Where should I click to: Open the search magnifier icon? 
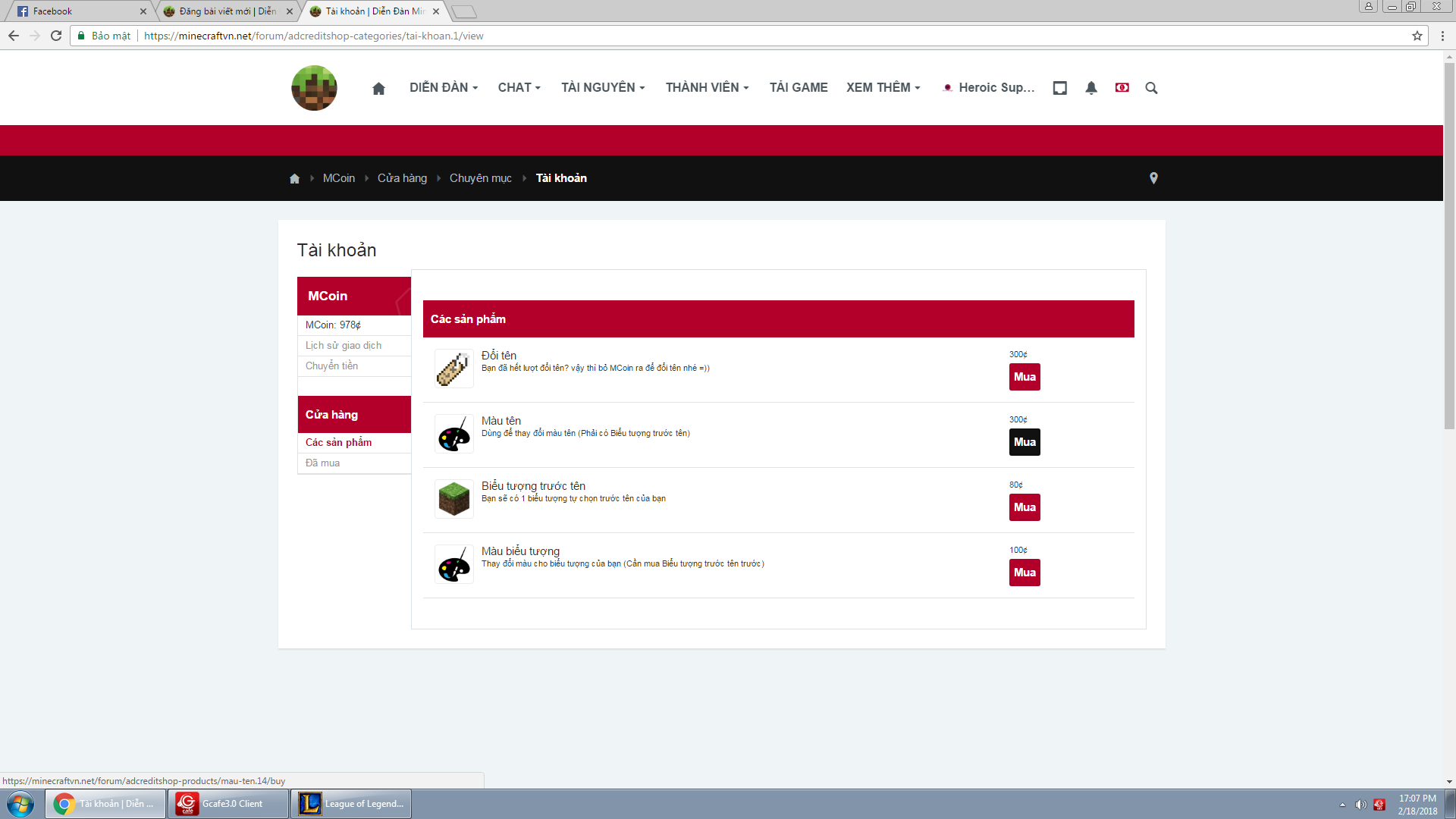1151,88
